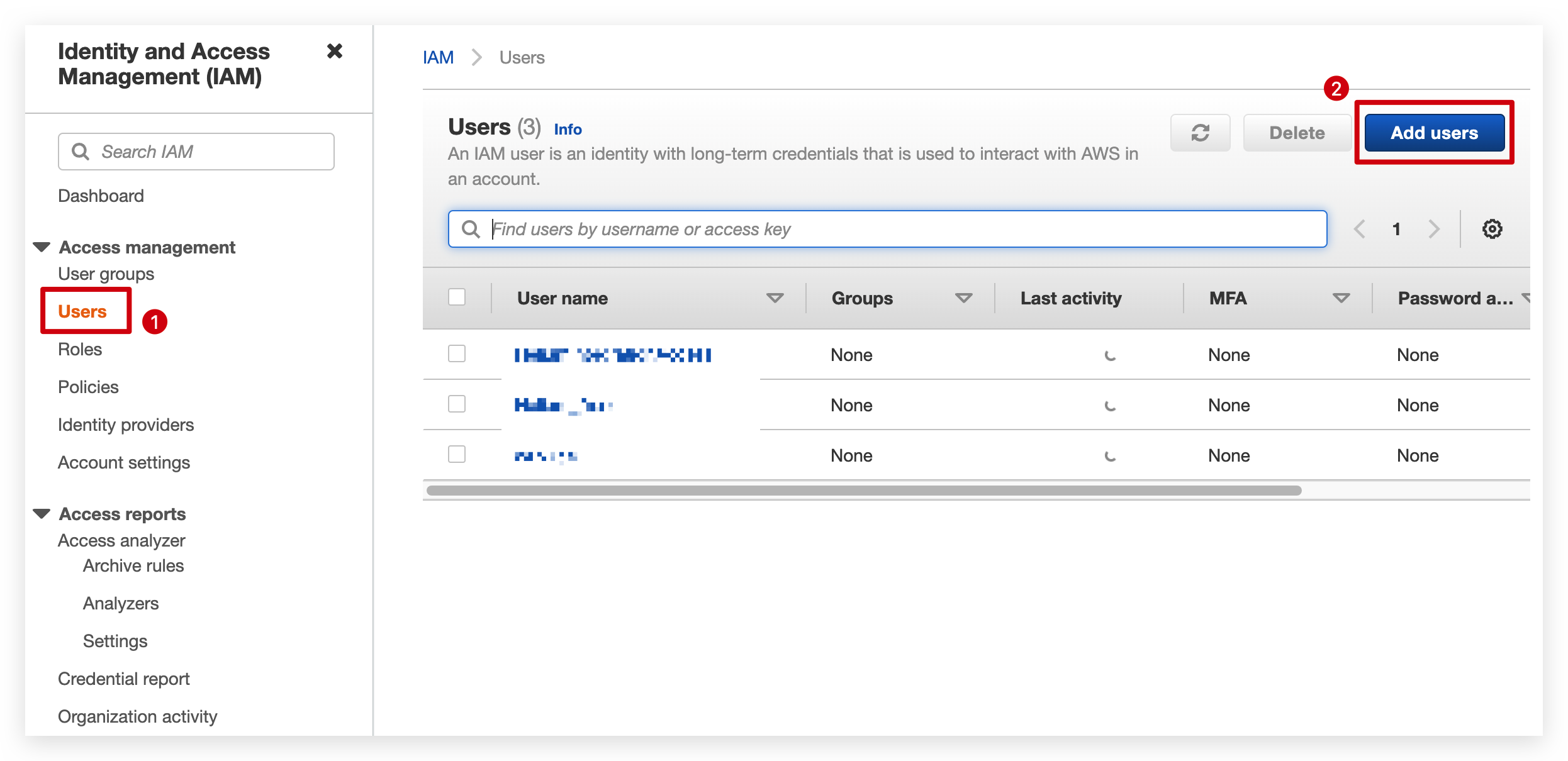
Task: Click page number 1 in pagination
Action: [1396, 229]
